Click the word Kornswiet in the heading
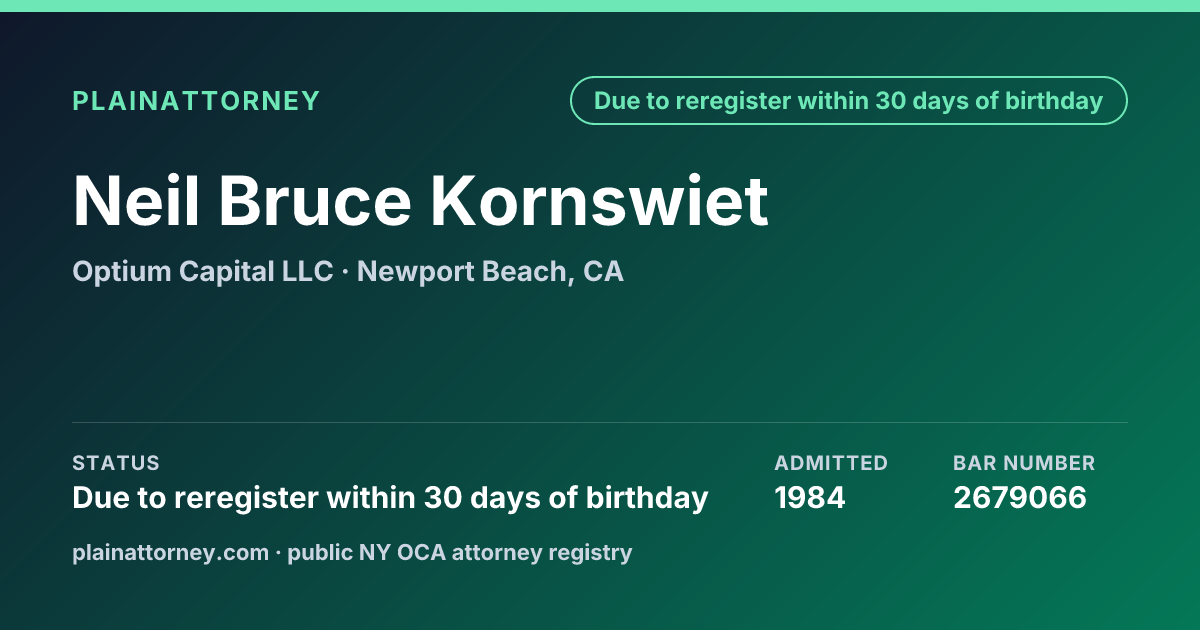The height and width of the screenshot is (630, 1200). click(x=600, y=201)
